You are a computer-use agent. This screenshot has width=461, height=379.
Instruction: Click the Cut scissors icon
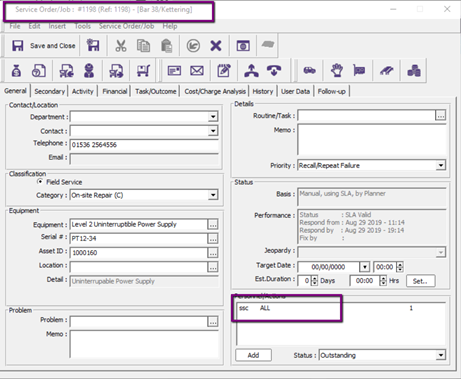click(x=121, y=46)
